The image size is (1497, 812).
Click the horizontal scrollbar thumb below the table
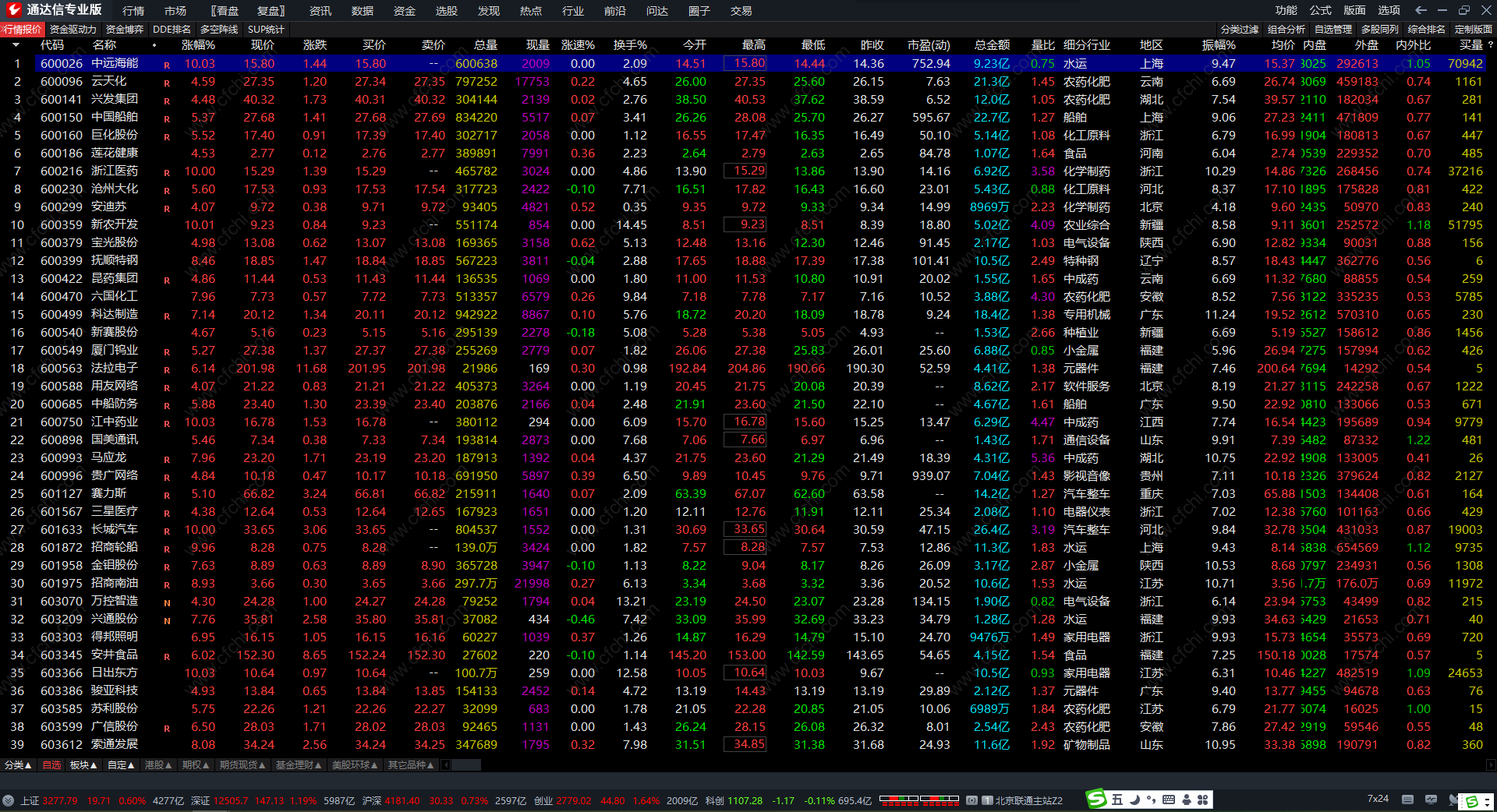click(466, 765)
